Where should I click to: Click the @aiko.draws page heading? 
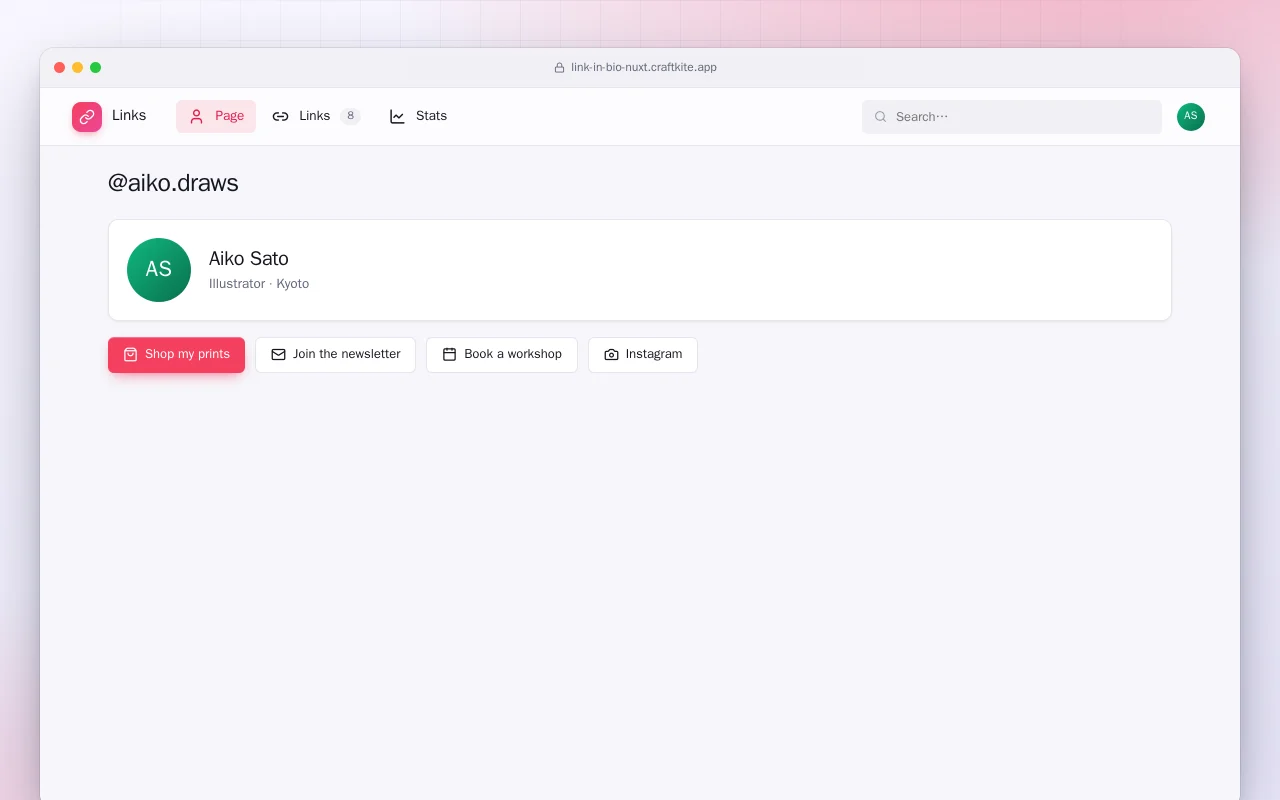173,183
